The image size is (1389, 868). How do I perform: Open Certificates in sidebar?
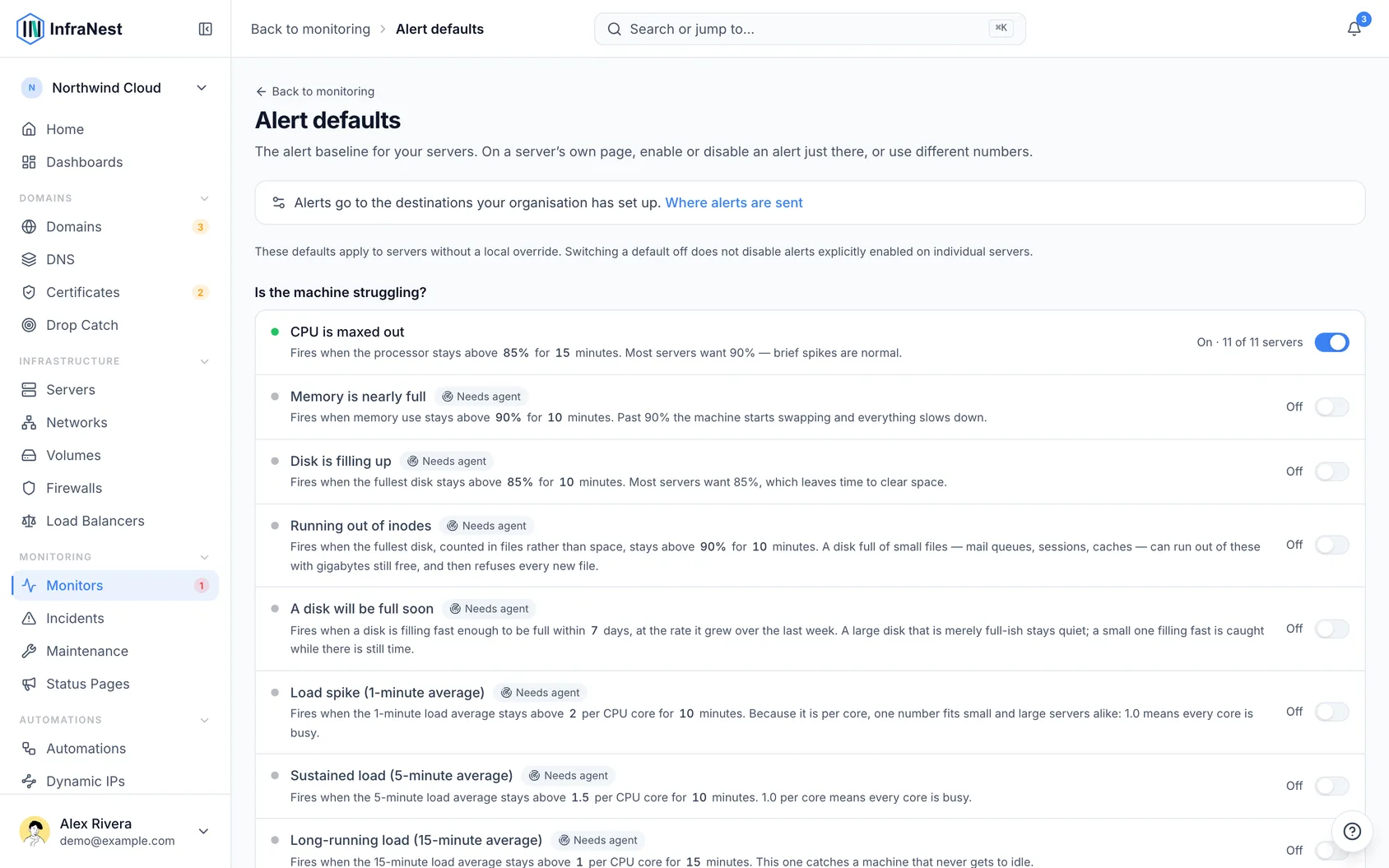pyautogui.click(x=115, y=292)
